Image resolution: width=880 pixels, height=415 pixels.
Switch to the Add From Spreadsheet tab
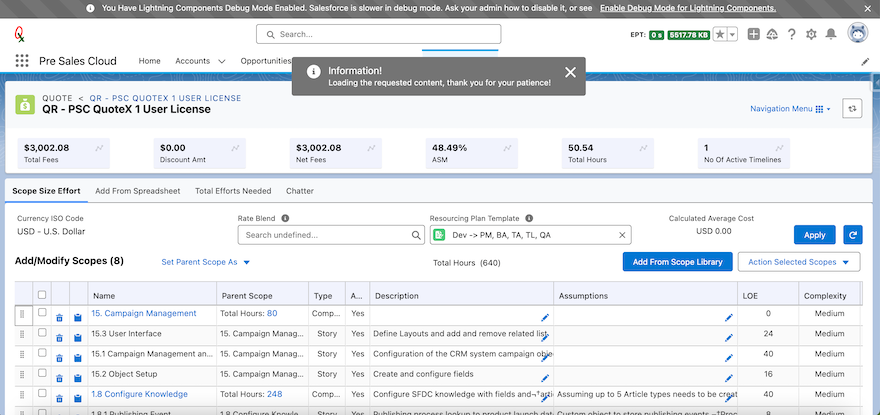(x=138, y=191)
